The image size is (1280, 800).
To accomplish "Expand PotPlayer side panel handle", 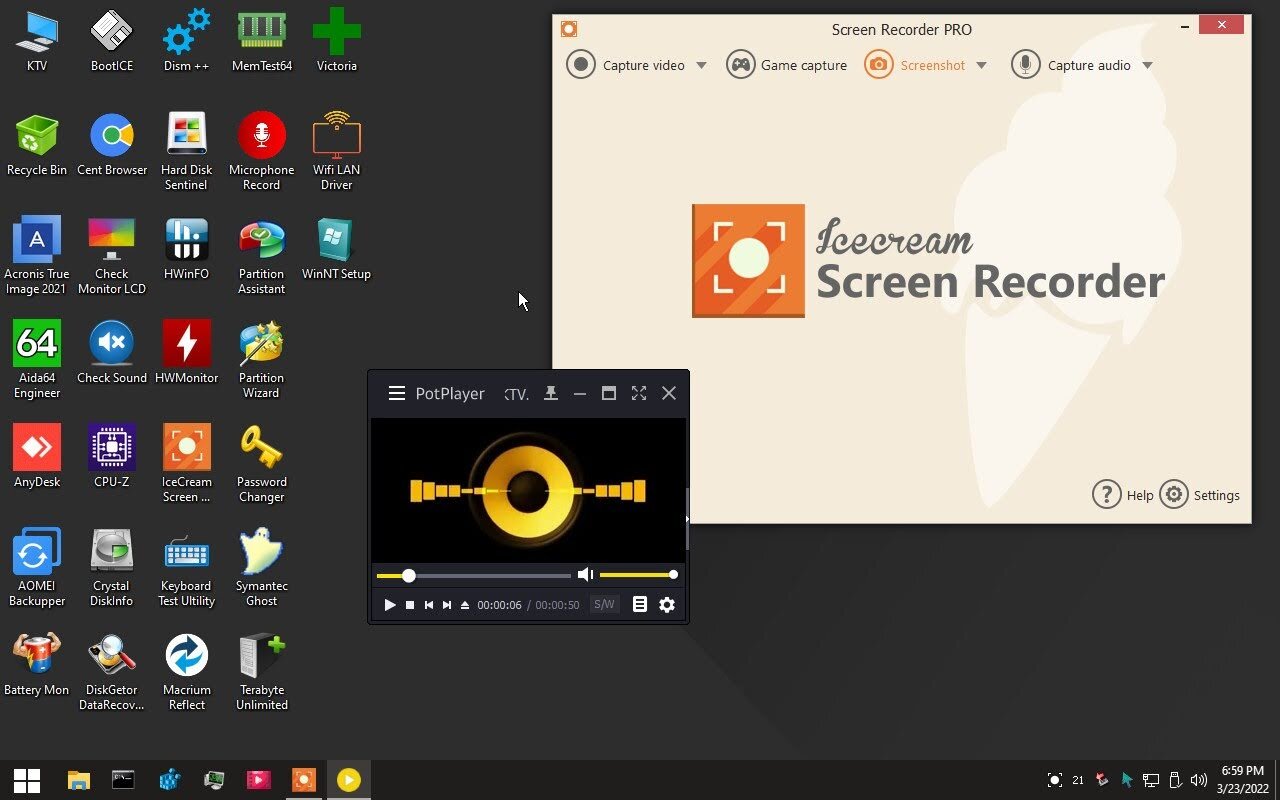I will 687,519.
